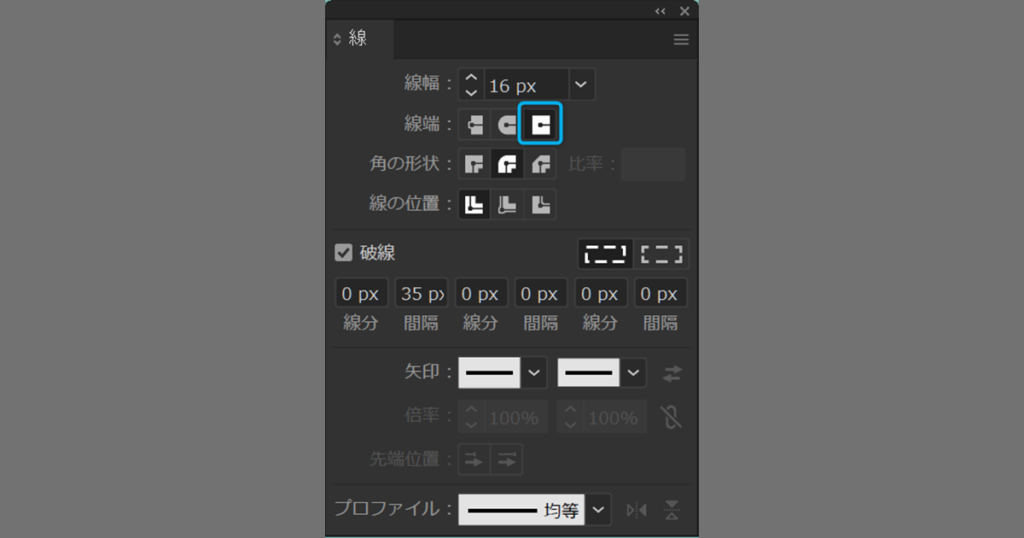This screenshot has height=538, width=1024.
Task: Uncheck the 破線 dashed line checkbox
Action: pos(343,253)
